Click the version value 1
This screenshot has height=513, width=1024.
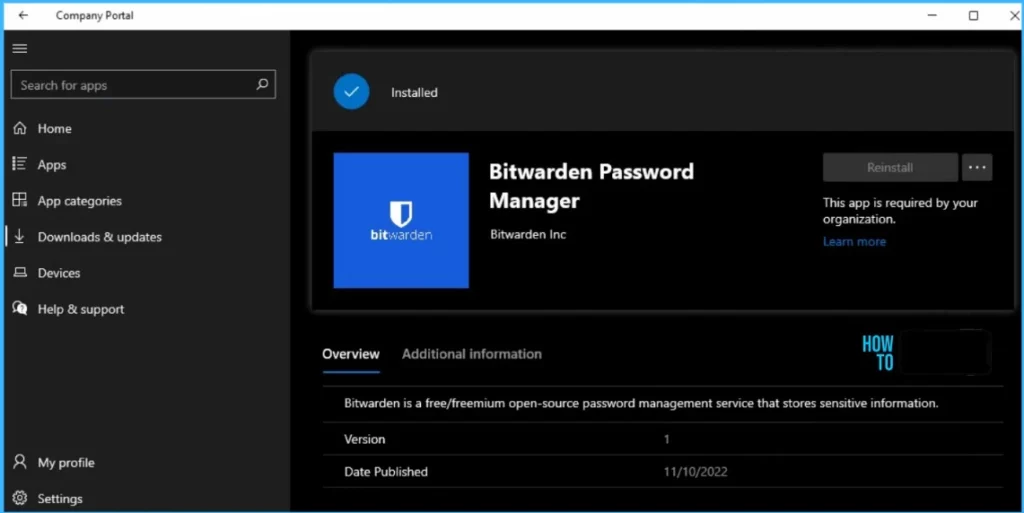(666, 439)
